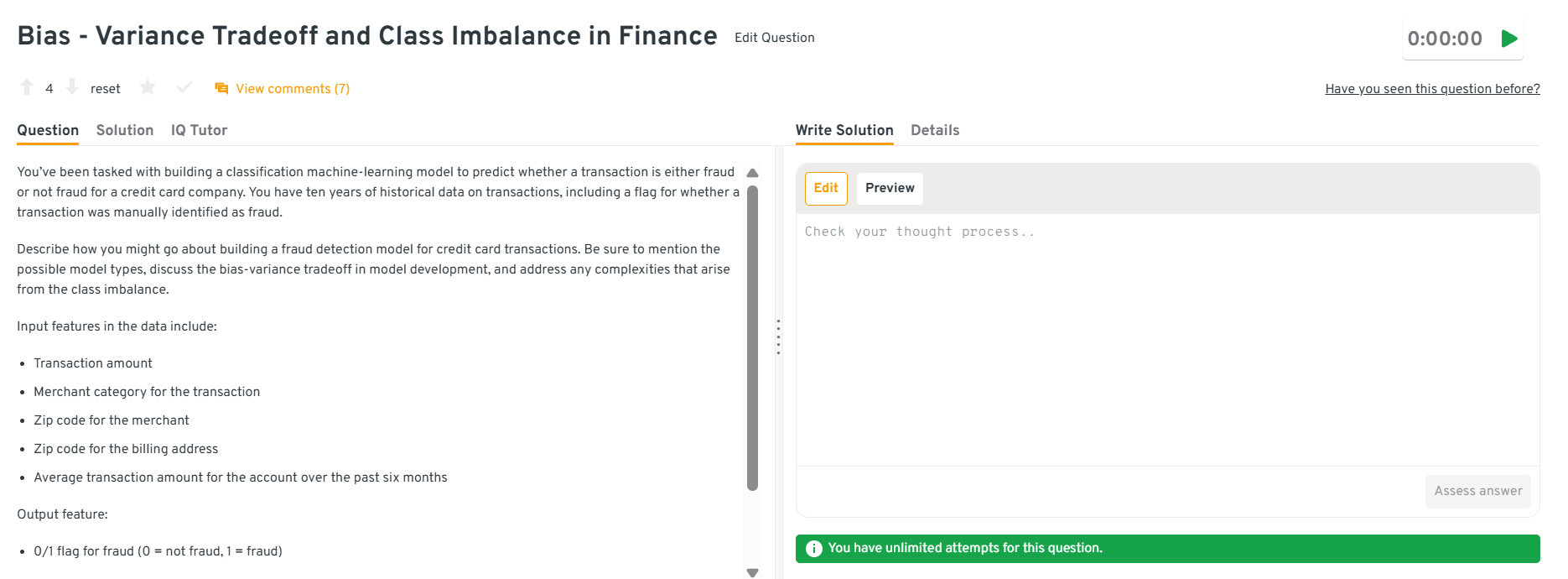Click the comments speech bubble icon

tap(221, 89)
